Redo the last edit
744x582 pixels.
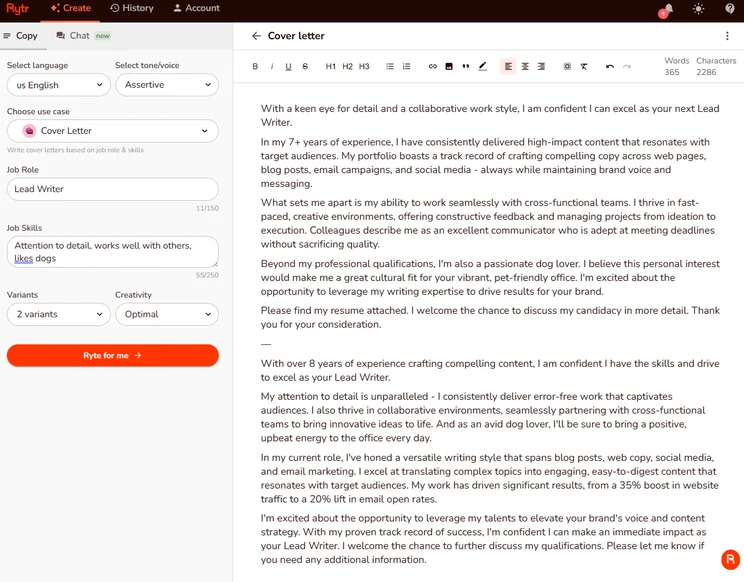pos(627,66)
